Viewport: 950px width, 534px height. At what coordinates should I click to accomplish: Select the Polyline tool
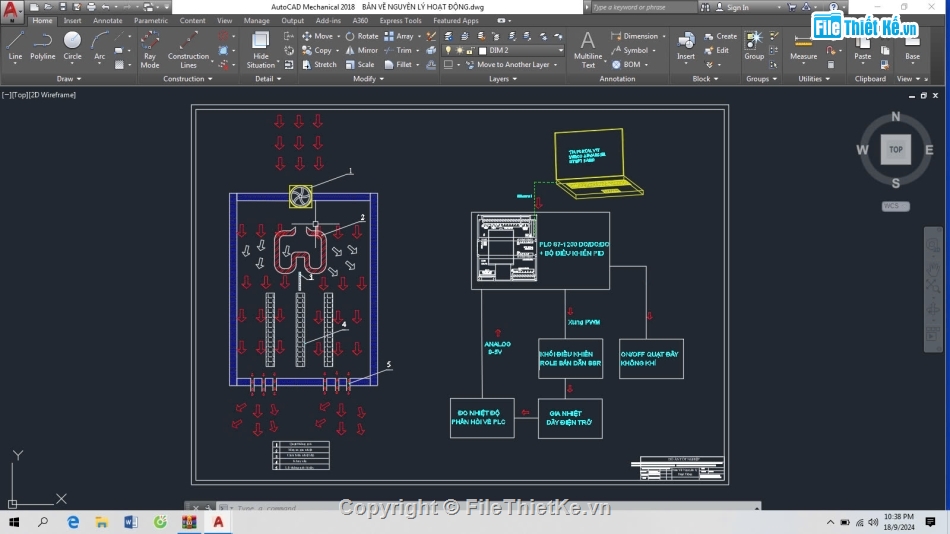42,46
